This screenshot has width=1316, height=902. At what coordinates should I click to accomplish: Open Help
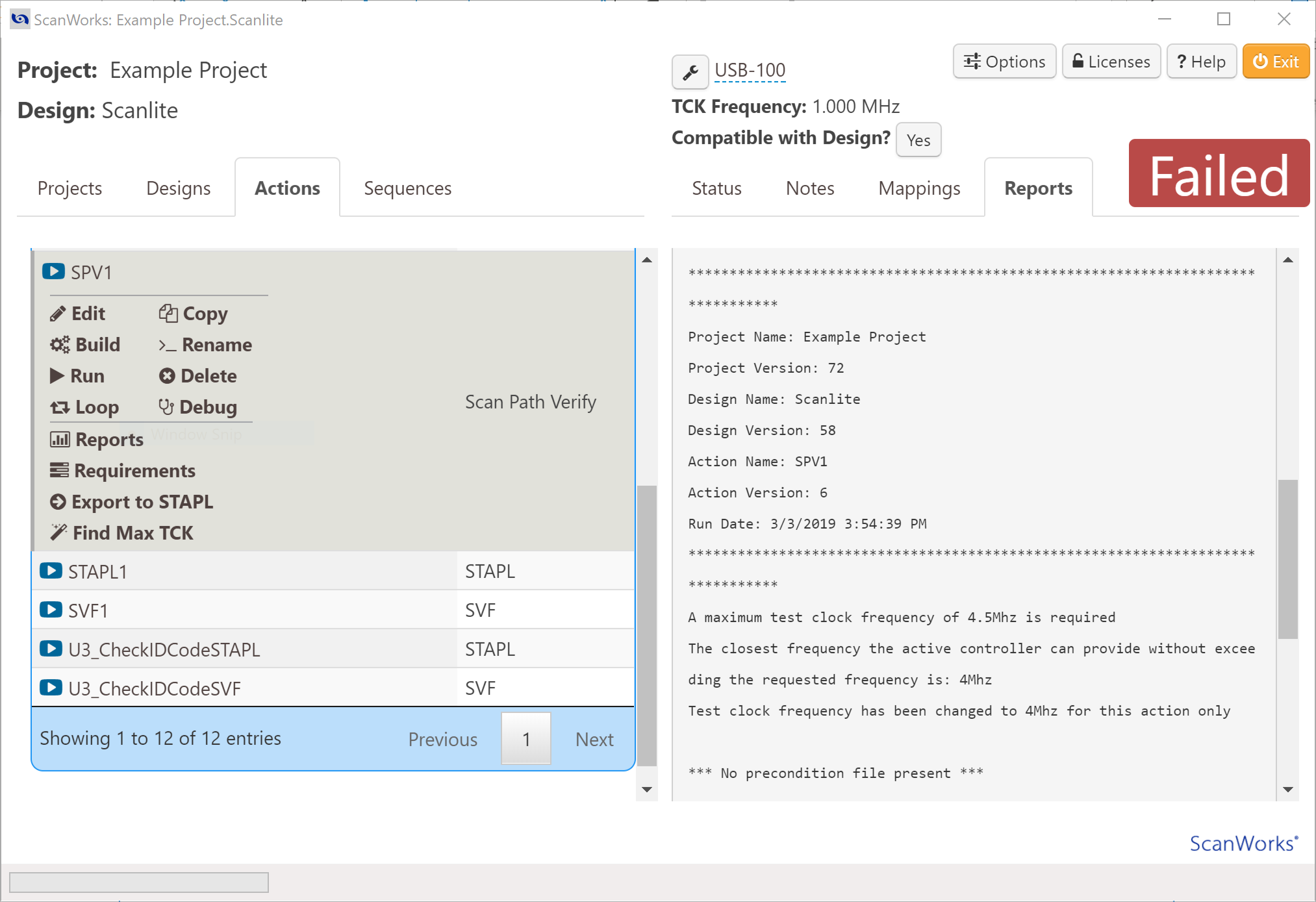tap(1201, 62)
